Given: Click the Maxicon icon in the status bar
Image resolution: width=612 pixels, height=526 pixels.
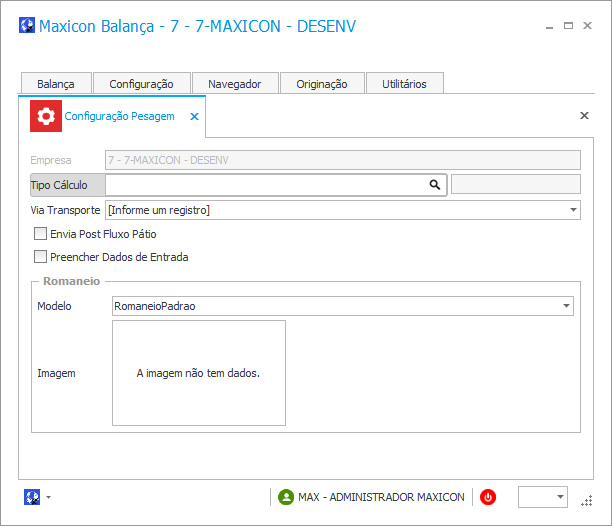Looking at the screenshot, I should (32, 497).
